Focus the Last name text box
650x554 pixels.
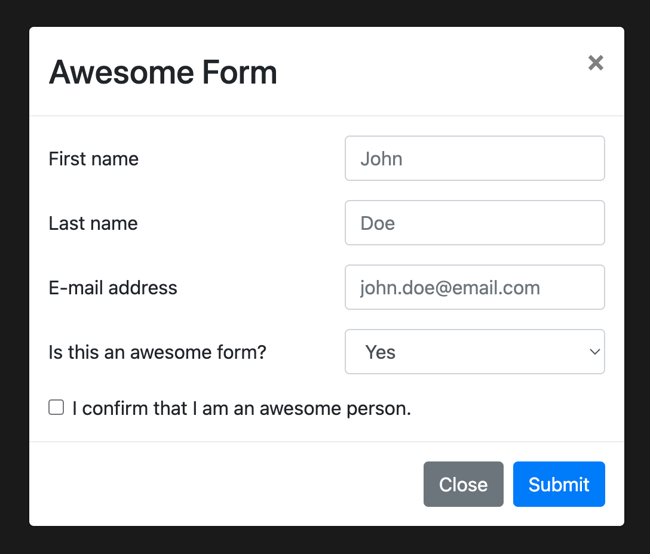click(x=474, y=223)
